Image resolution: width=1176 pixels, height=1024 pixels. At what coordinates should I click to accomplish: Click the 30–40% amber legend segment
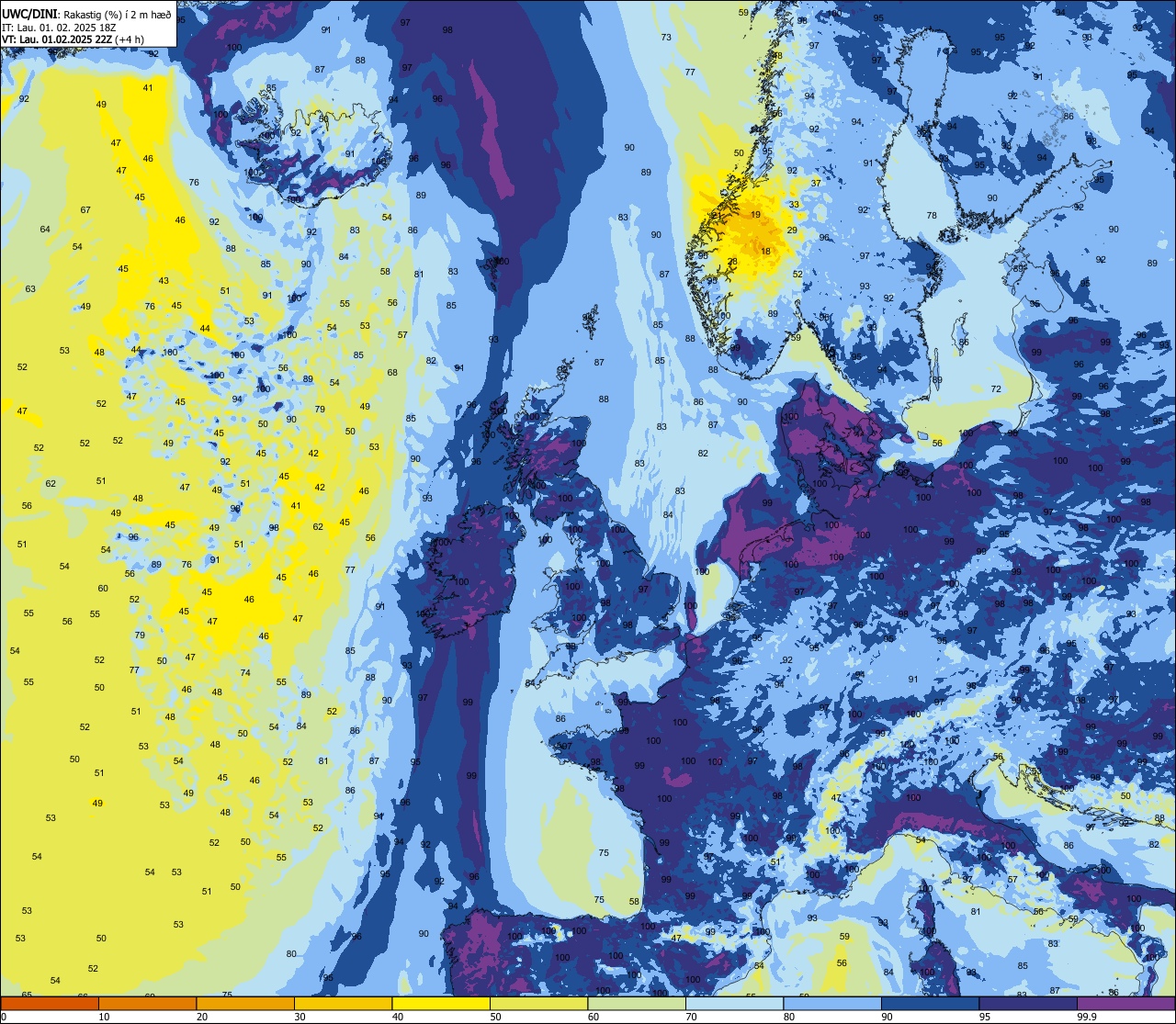(x=343, y=1003)
